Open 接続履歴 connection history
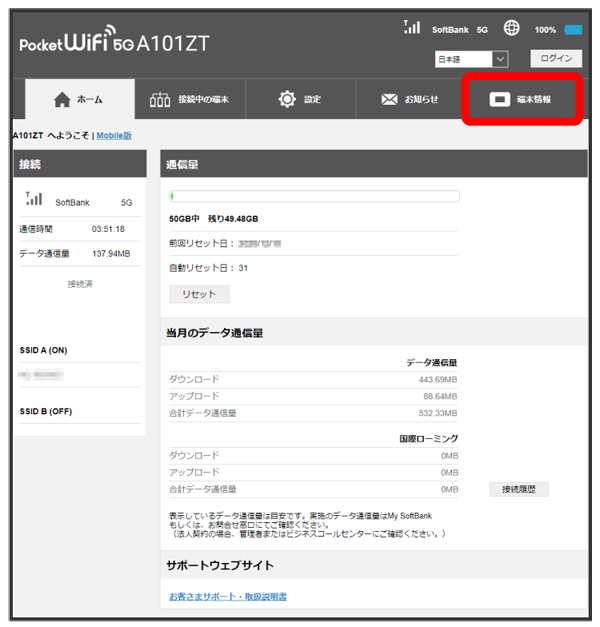The image size is (600, 627). (518, 489)
